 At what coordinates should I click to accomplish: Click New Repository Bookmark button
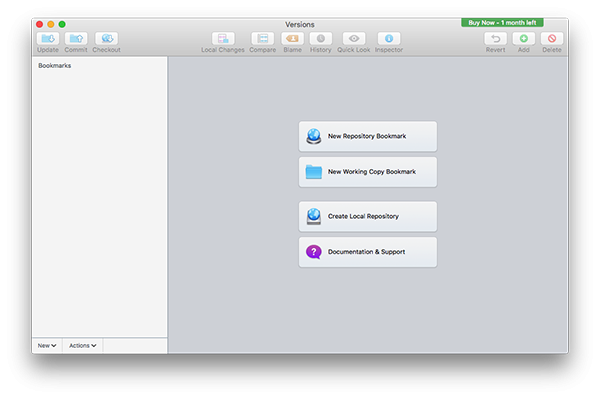click(x=368, y=136)
